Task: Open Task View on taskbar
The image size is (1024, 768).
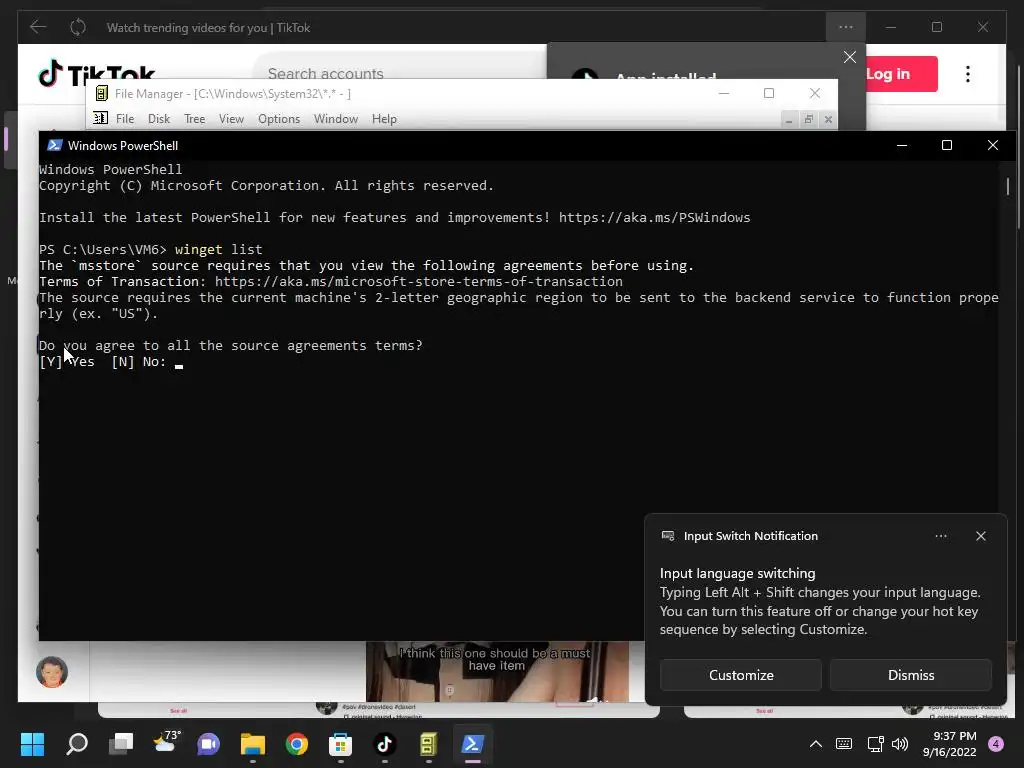Action: click(121, 744)
